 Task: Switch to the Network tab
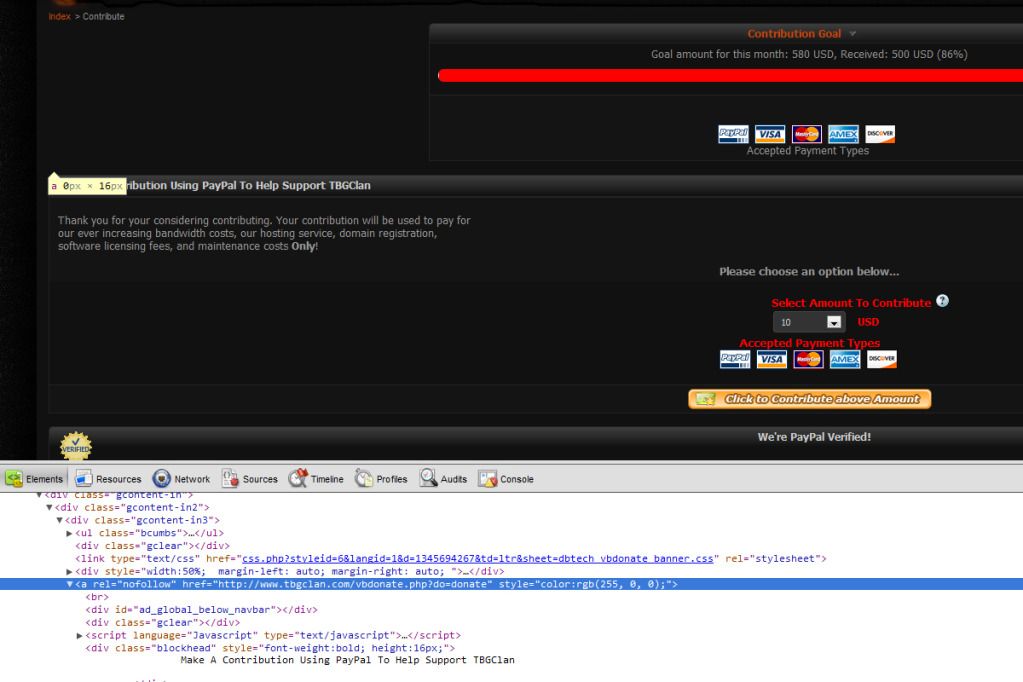coord(181,479)
